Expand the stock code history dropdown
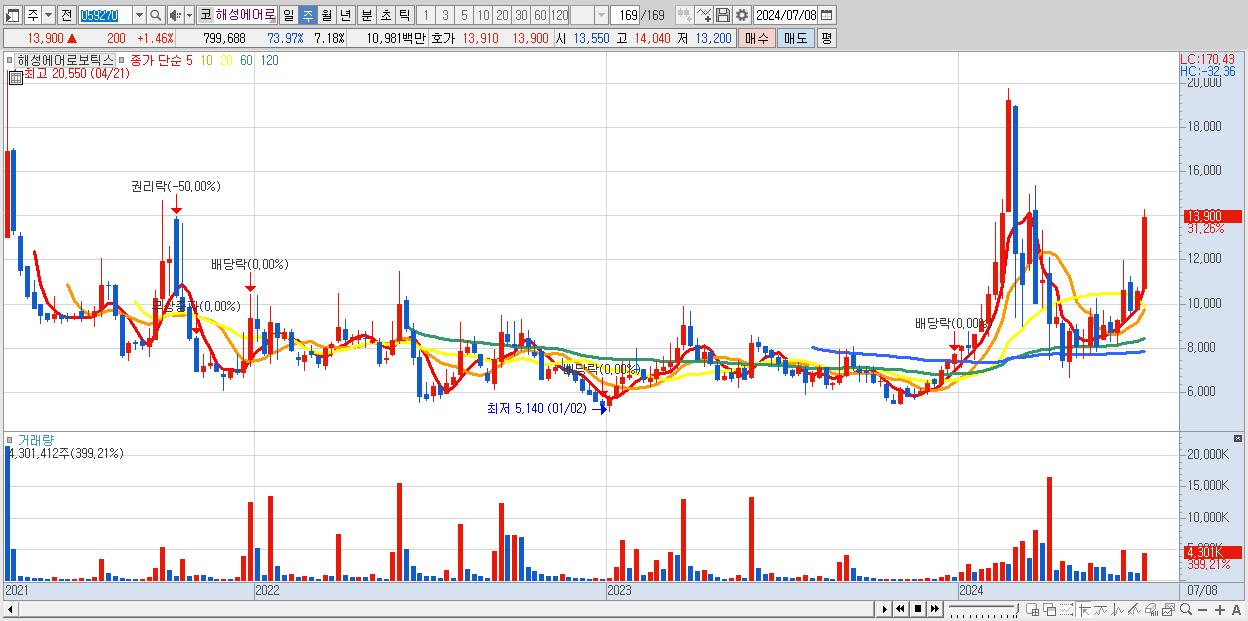This screenshot has height=621, width=1248. coord(139,15)
